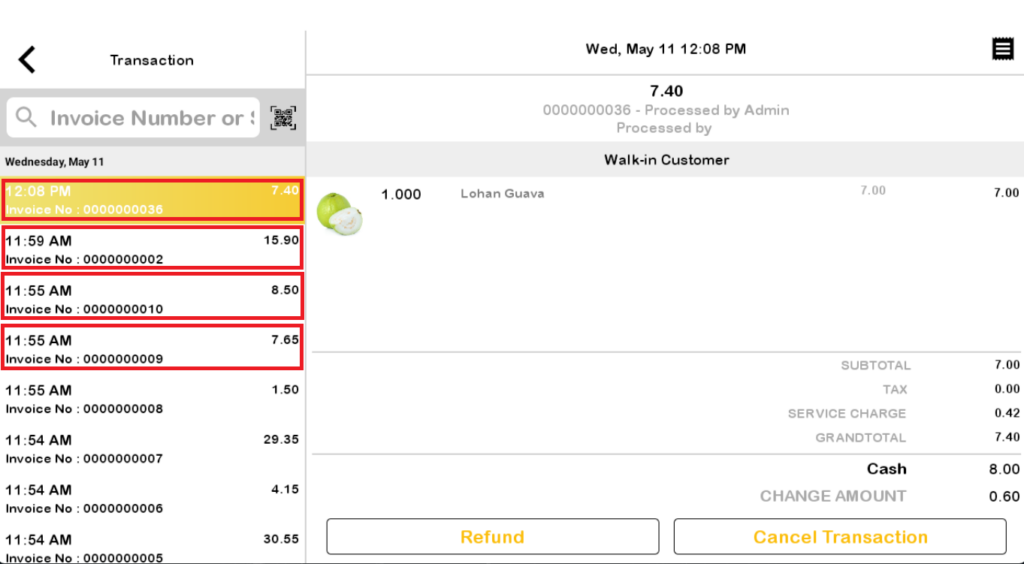Click the Cancel Transaction button
This screenshot has height=564, width=1024.
840,537
